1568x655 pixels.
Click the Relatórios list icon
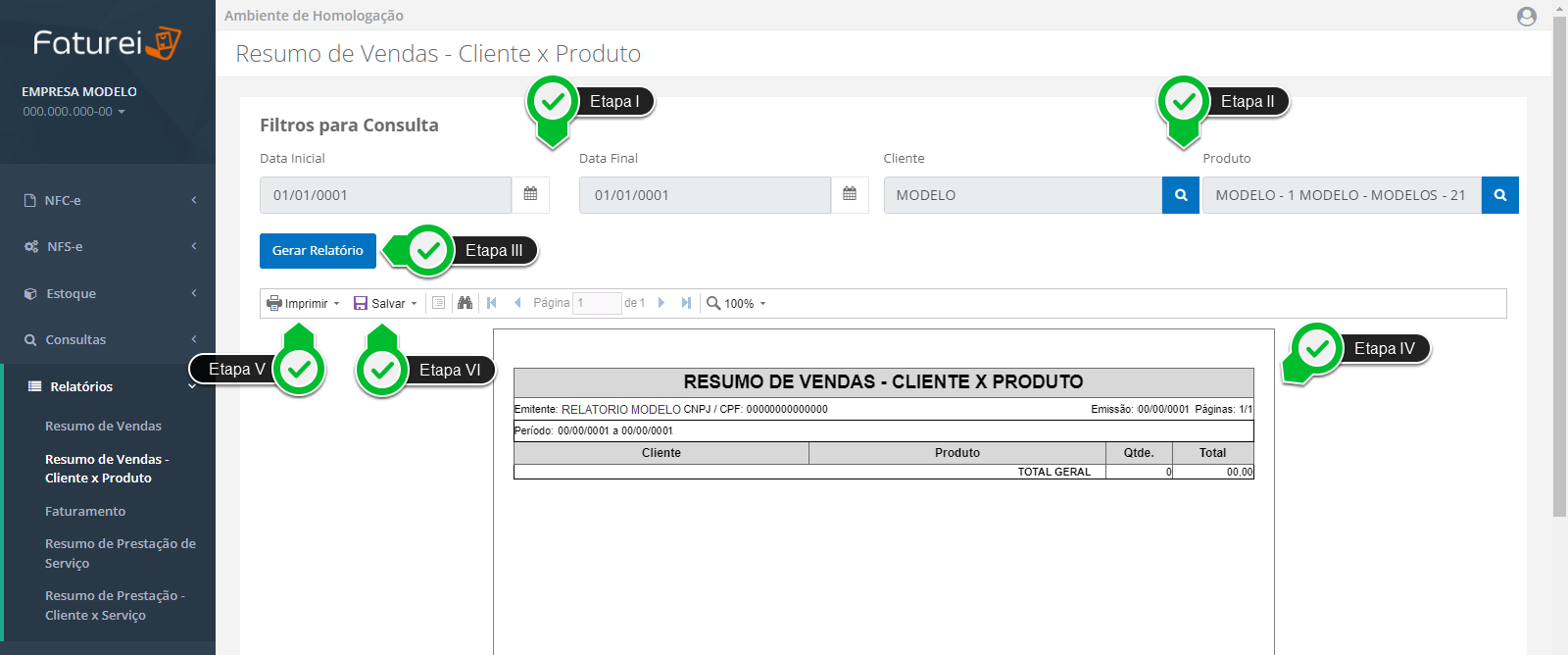point(34,386)
